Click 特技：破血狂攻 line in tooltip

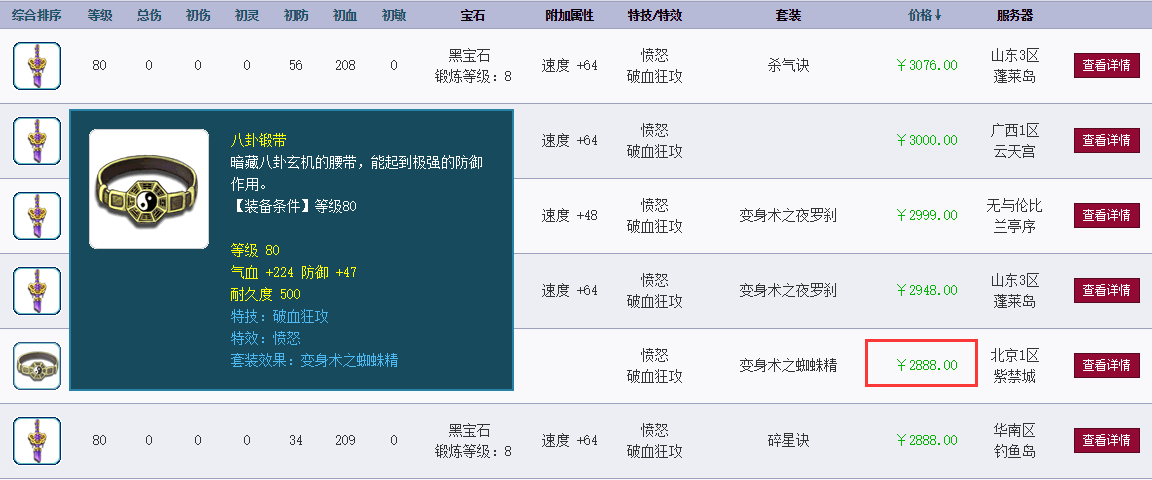click(x=280, y=317)
